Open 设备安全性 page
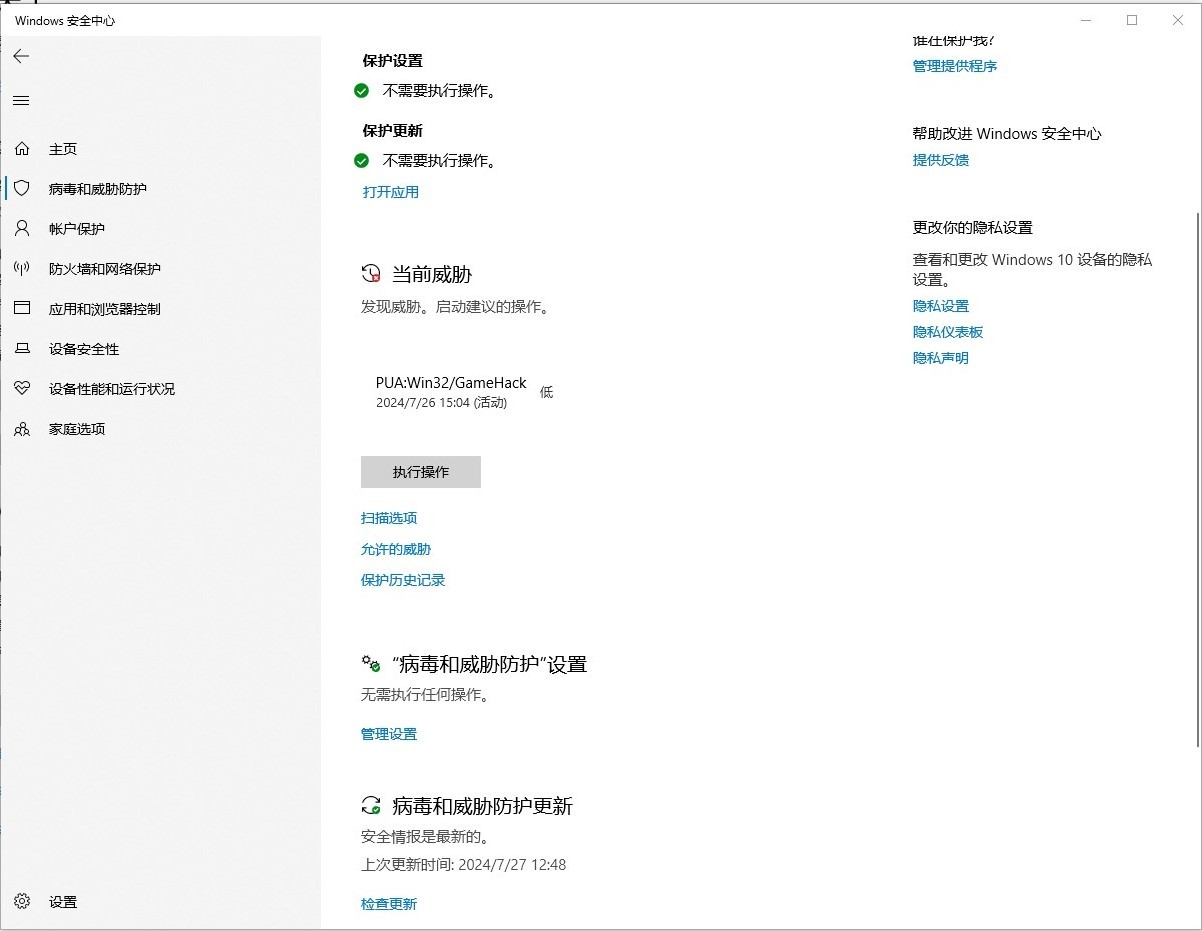The image size is (1202, 931). [x=84, y=349]
